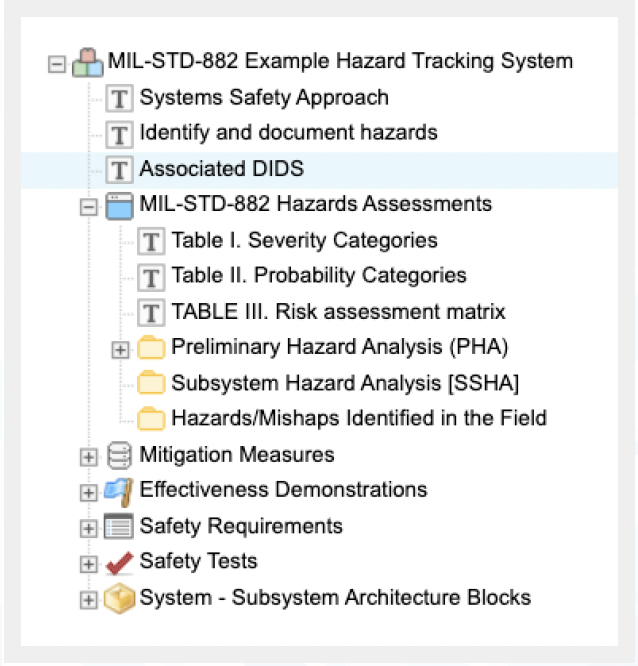Click the T icon for Table II. Probability Categories
Viewport: 638px width, 666px height.
point(151,277)
